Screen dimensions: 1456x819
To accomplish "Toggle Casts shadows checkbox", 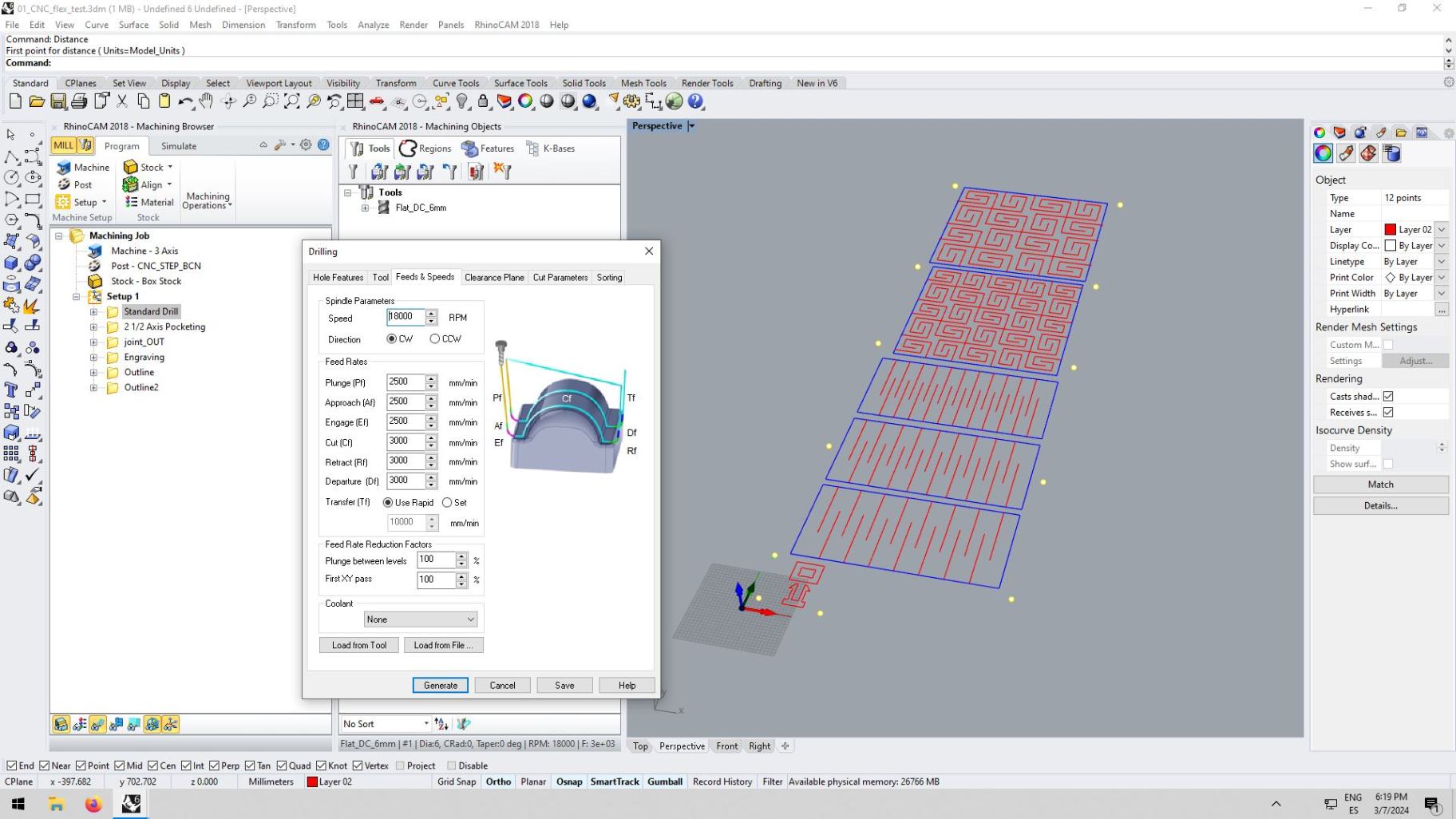I will pos(1388,397).
